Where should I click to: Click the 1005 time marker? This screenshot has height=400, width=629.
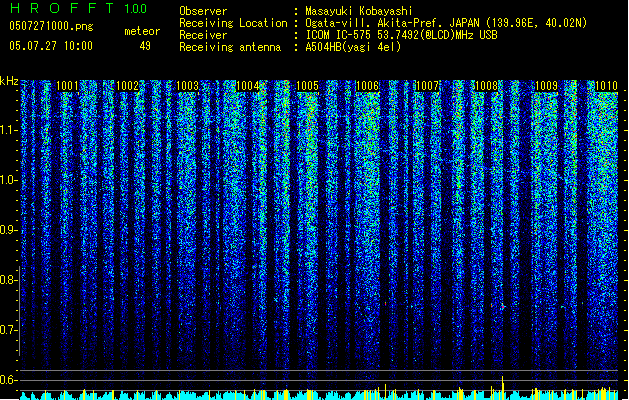point(307,86)
